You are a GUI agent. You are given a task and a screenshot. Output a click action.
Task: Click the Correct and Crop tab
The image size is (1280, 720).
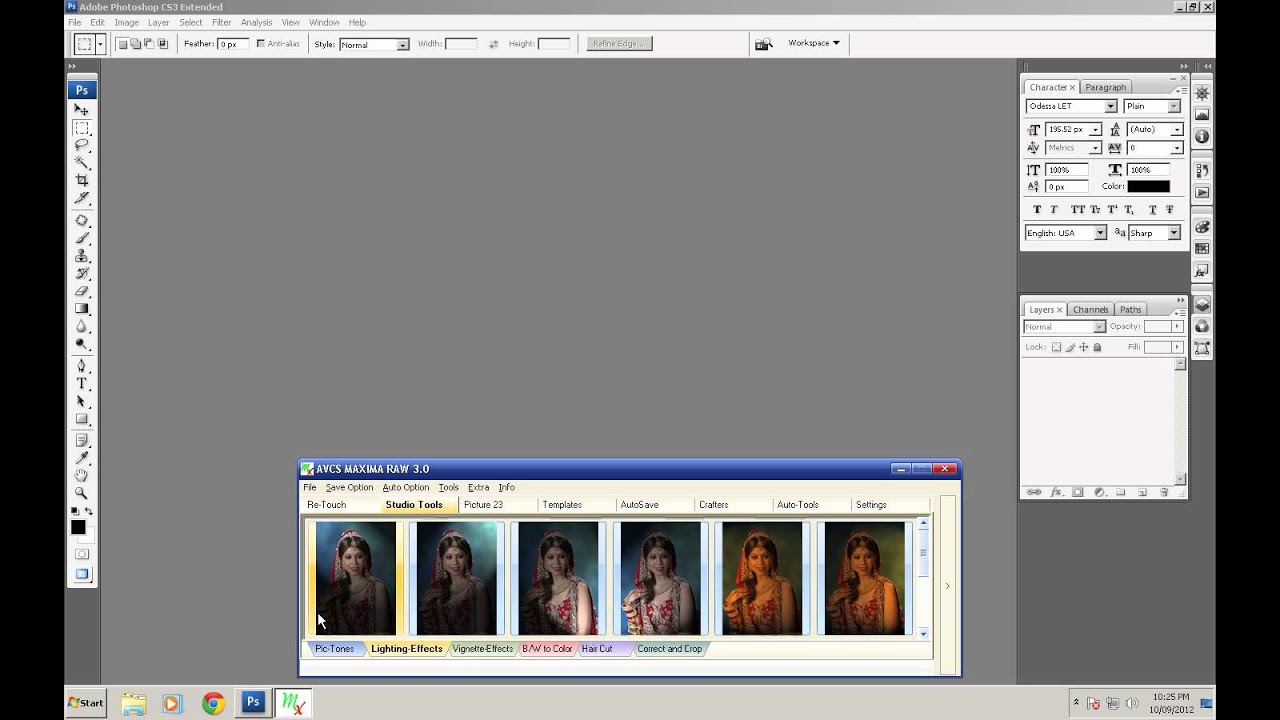(x=669, y=649)
